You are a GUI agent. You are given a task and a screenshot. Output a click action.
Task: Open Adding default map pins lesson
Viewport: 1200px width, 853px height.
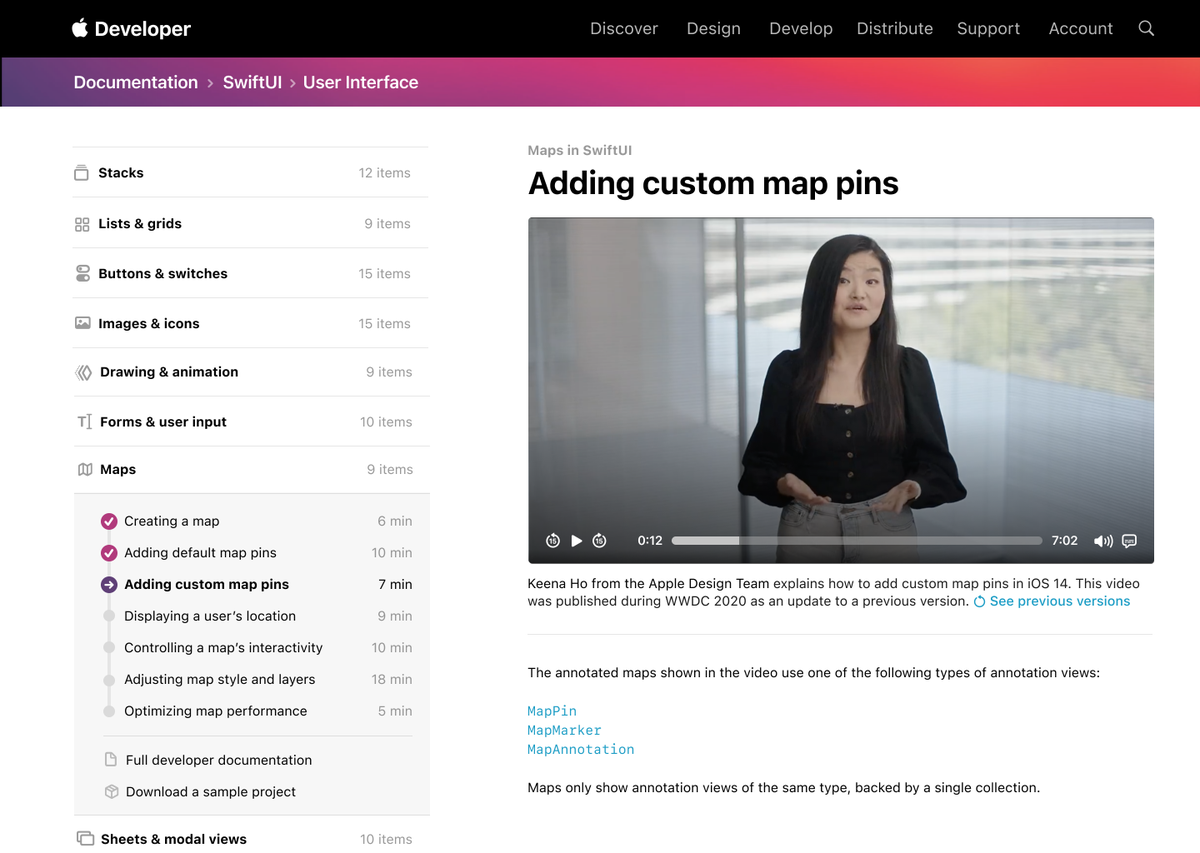(x=200, y=553)
